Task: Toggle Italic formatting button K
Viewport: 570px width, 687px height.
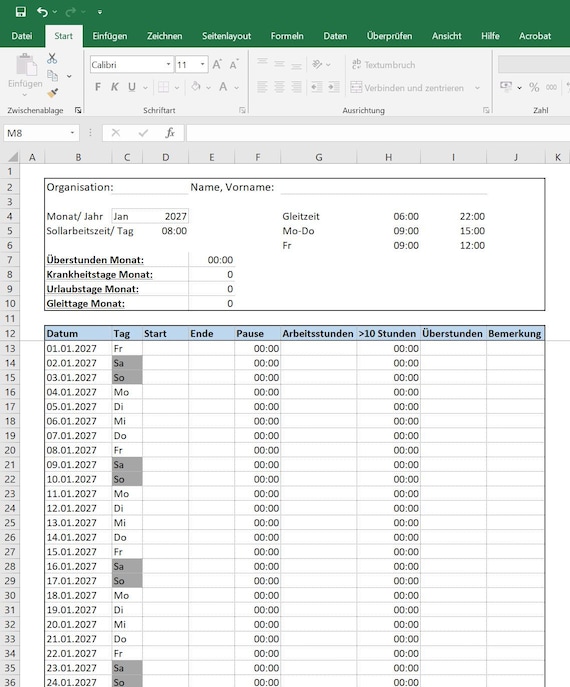Action: 115,87
